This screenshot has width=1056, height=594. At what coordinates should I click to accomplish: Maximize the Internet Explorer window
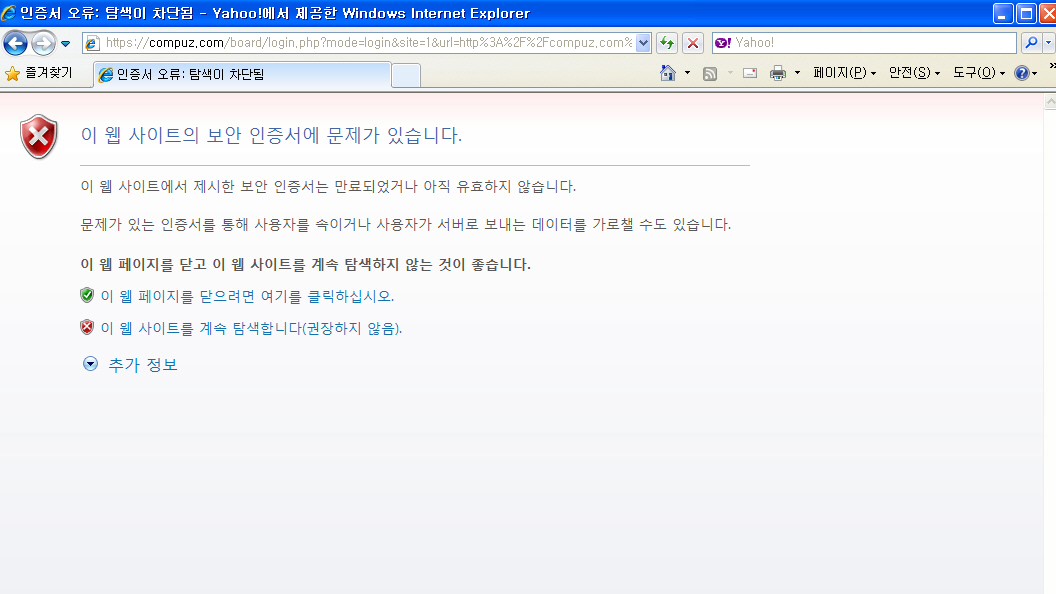click(x=1026, y=13)
